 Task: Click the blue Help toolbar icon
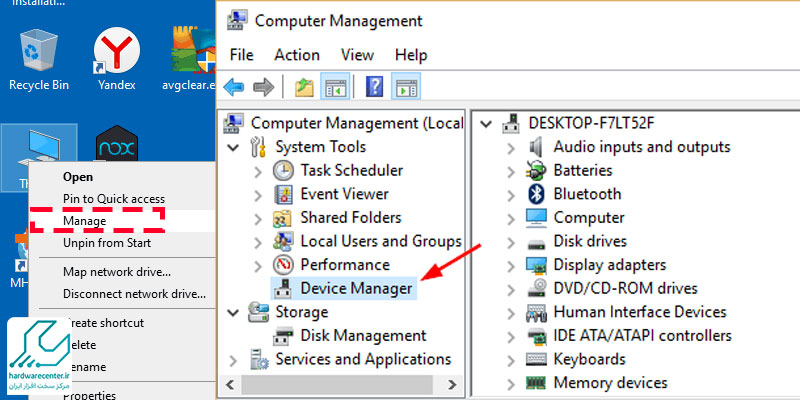click(375, 87)
